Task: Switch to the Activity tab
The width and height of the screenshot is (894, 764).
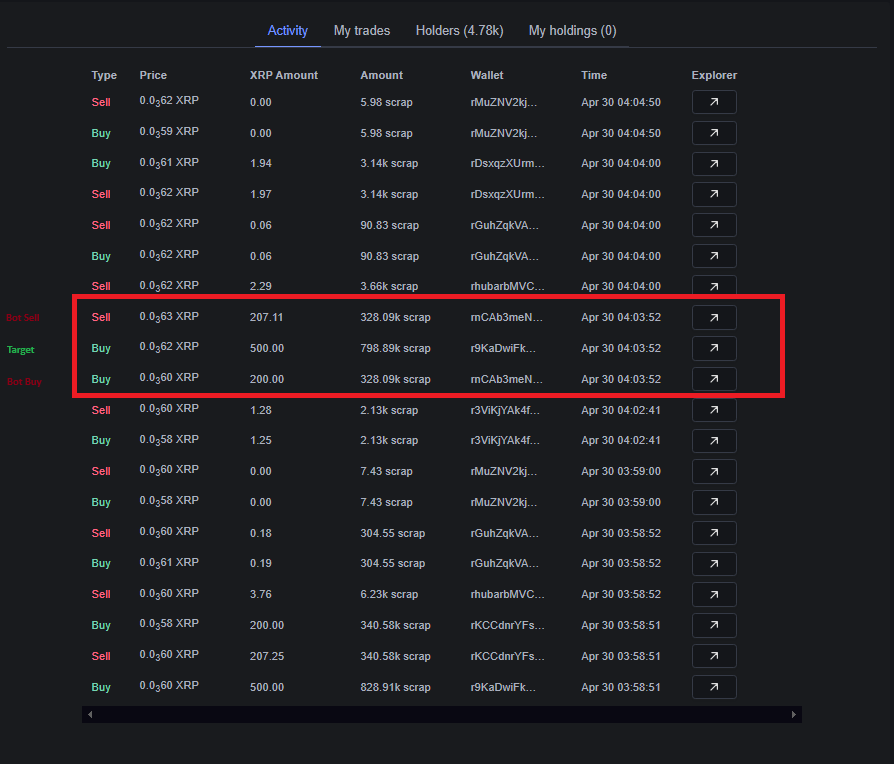Action: 287,31
